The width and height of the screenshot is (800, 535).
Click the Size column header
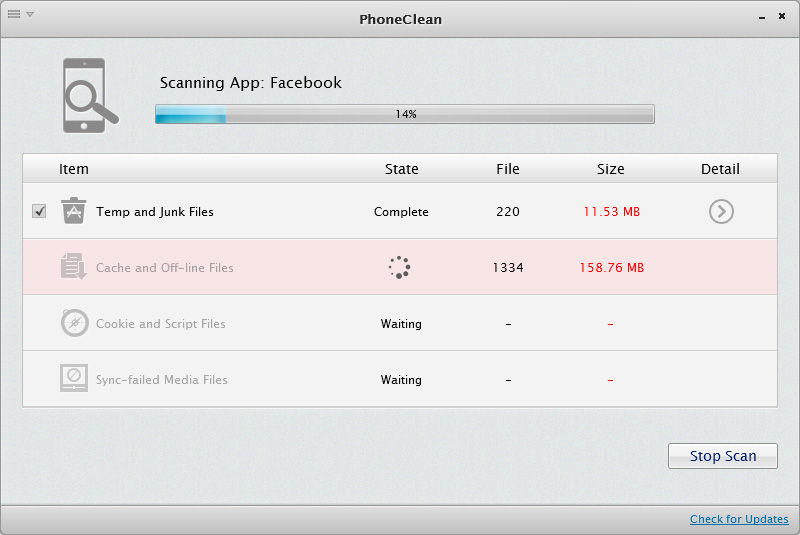click(x=611, y=169)
